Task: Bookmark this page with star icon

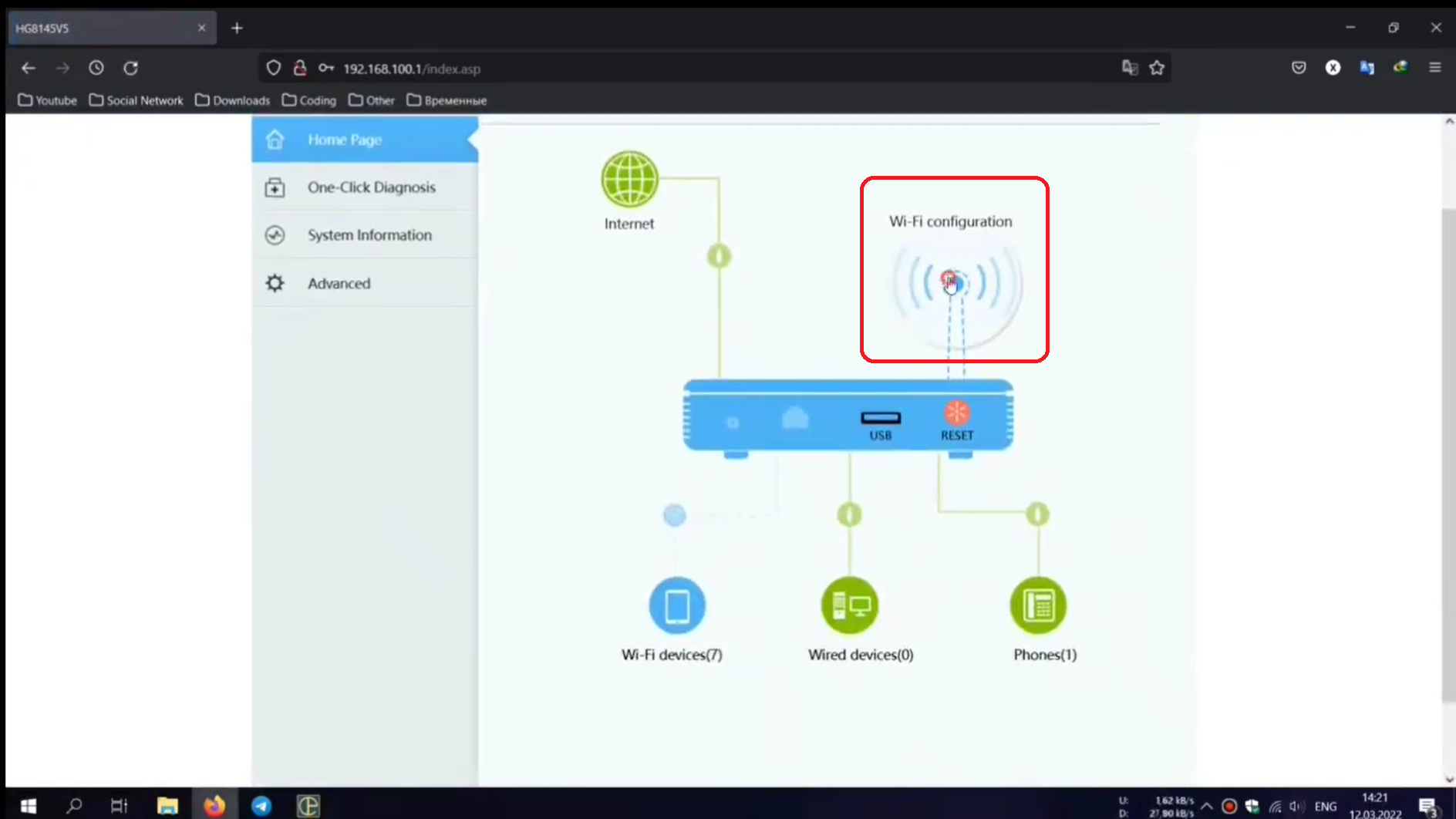Action: point(1157,68)
